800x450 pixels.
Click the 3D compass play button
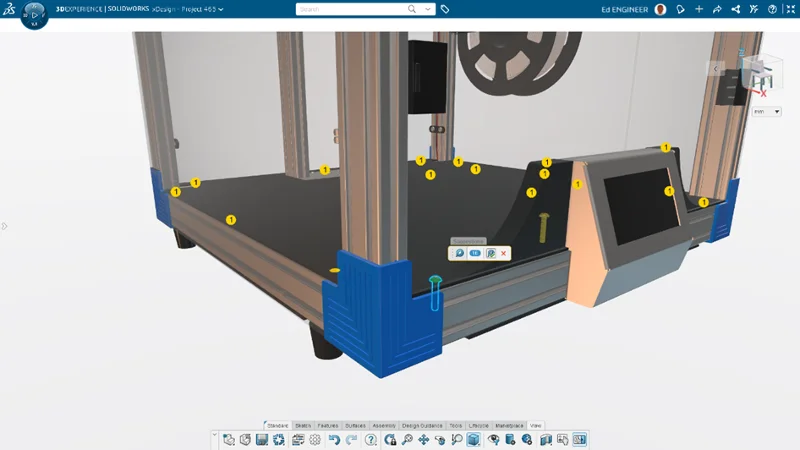(x=34, y=17)
